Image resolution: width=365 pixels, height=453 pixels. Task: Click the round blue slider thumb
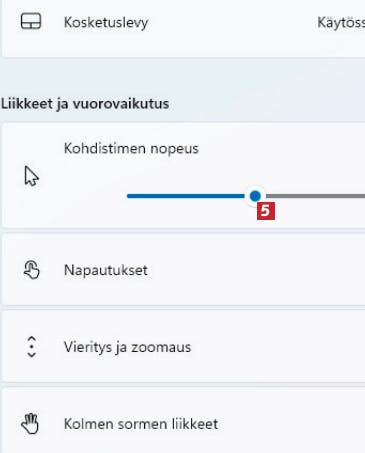click(x=255, y=196)
